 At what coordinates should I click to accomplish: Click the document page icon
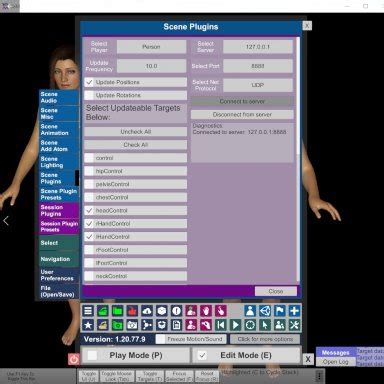pyautogui.click(x=176, y=325)
